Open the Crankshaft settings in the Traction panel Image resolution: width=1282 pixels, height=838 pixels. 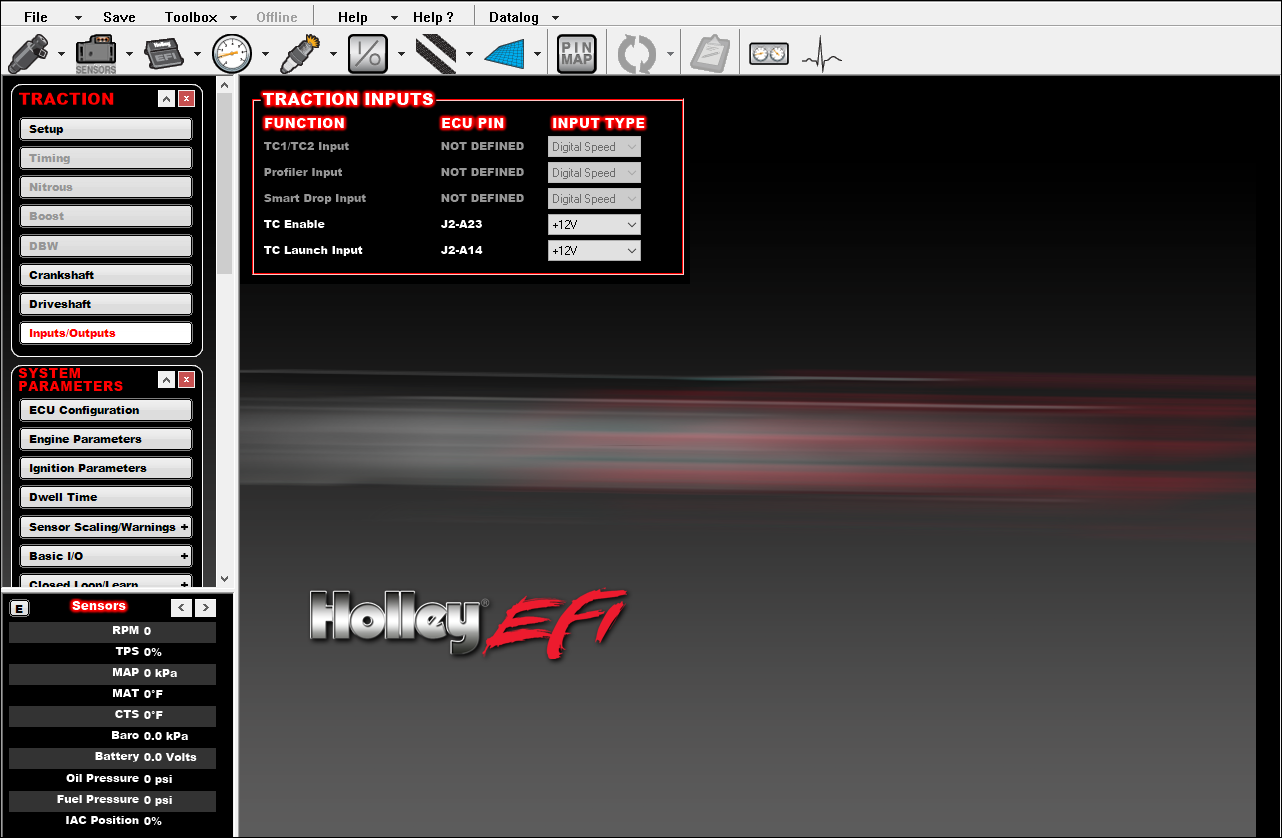pyautogui.click(x=105, y=275)
